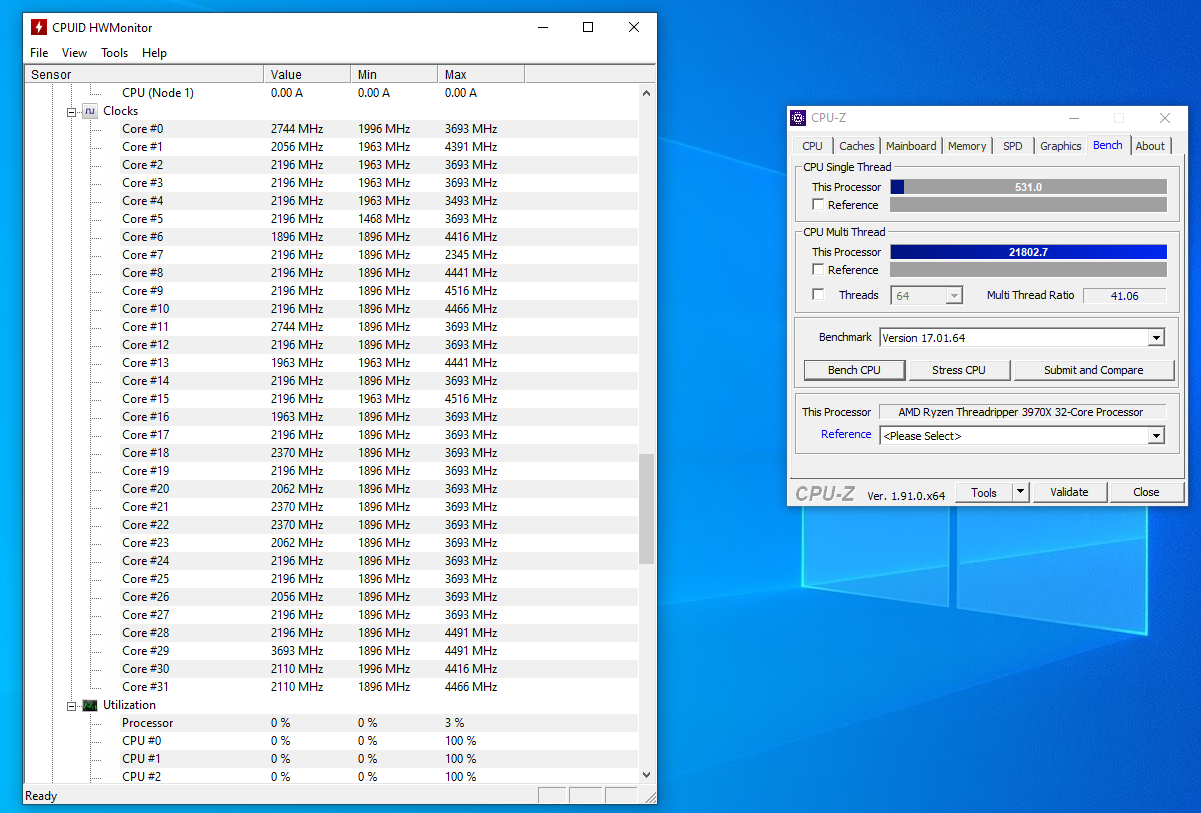Click the Bench CPU button
This screenshot has height=813, width=1201.
(x=855, y=370)
